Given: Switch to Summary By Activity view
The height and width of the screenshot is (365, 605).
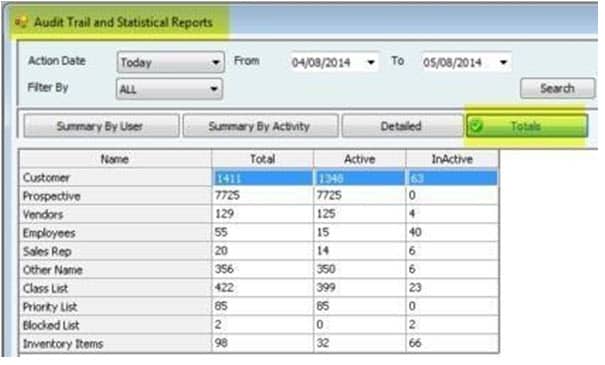Looking at the screenshot, I should pos(260,126).
